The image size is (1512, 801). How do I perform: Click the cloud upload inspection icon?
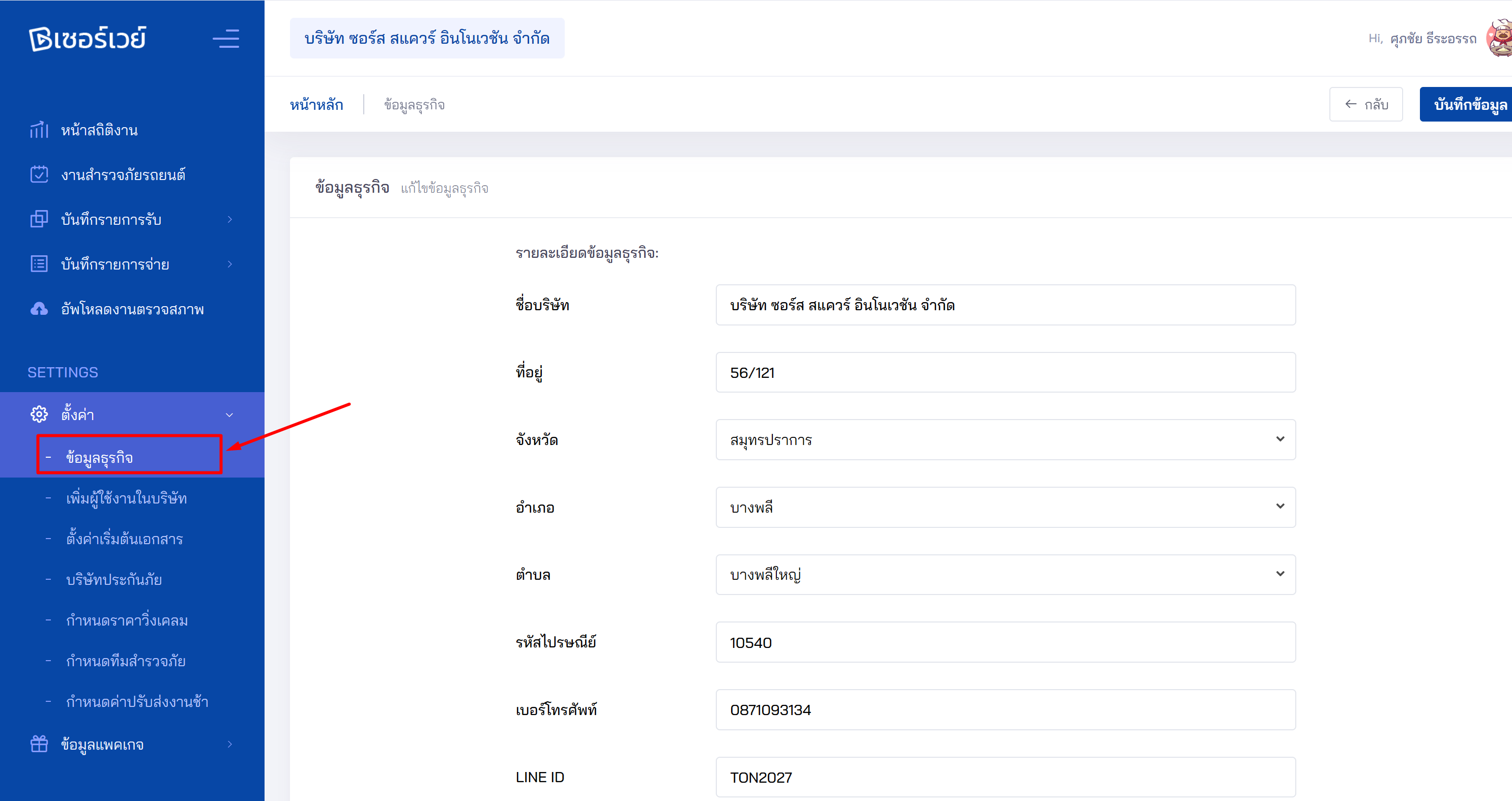[x=39, y=309]
